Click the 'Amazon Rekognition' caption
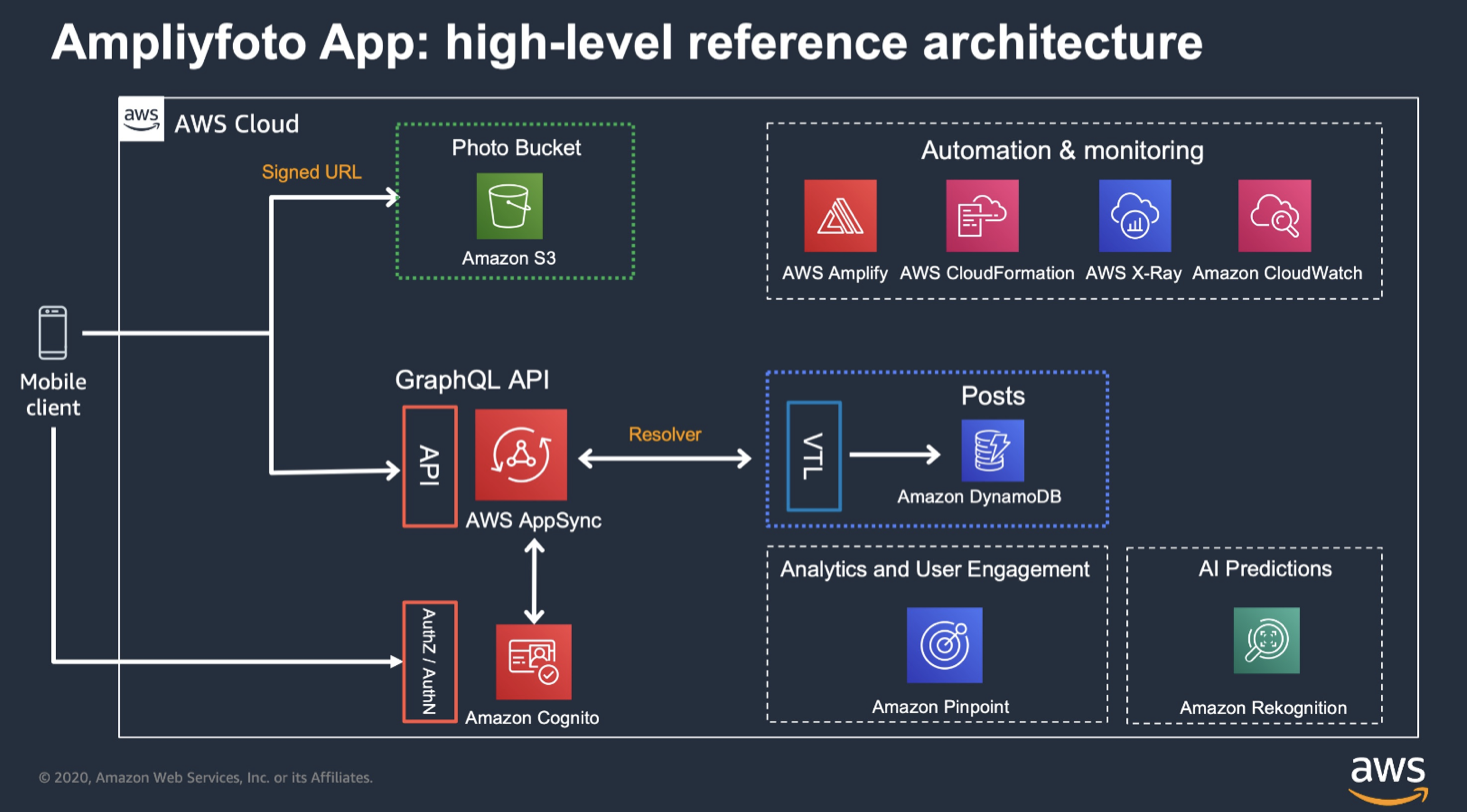The image size is (1468, 812). [x=1264, y=708]
